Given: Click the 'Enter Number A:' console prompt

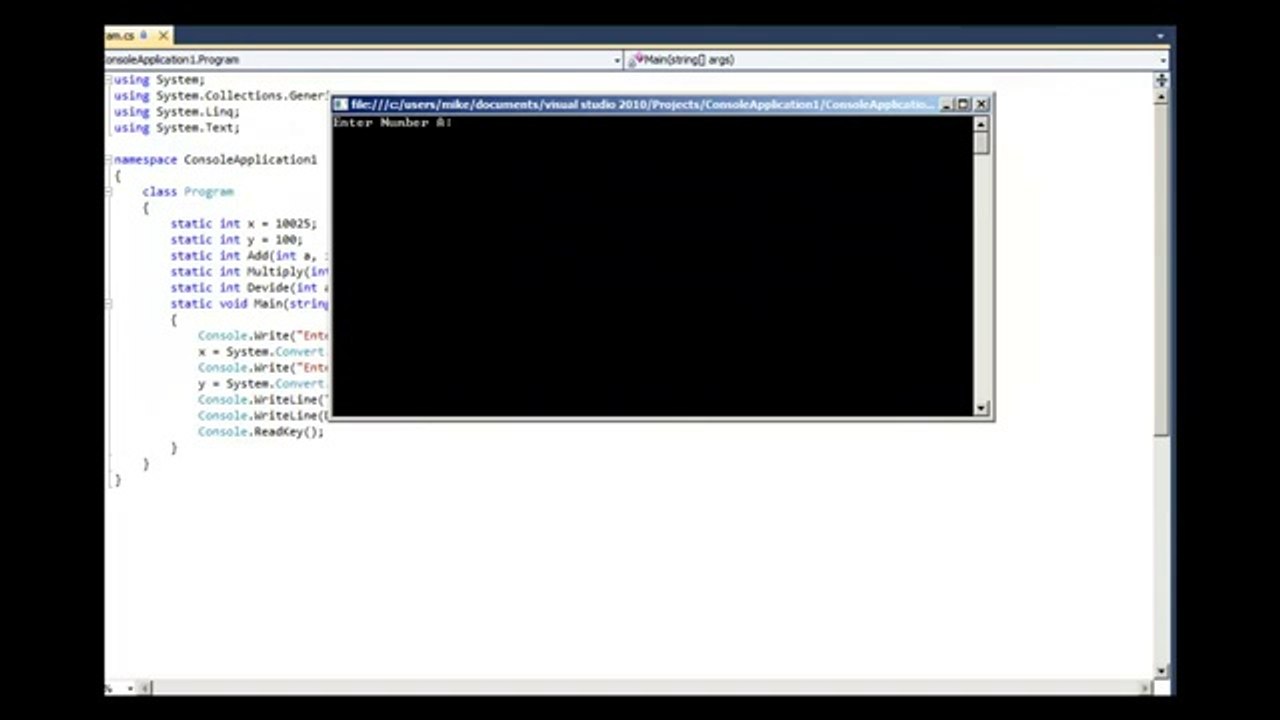Looking at the screenshot, I should (x=393, y=122).
